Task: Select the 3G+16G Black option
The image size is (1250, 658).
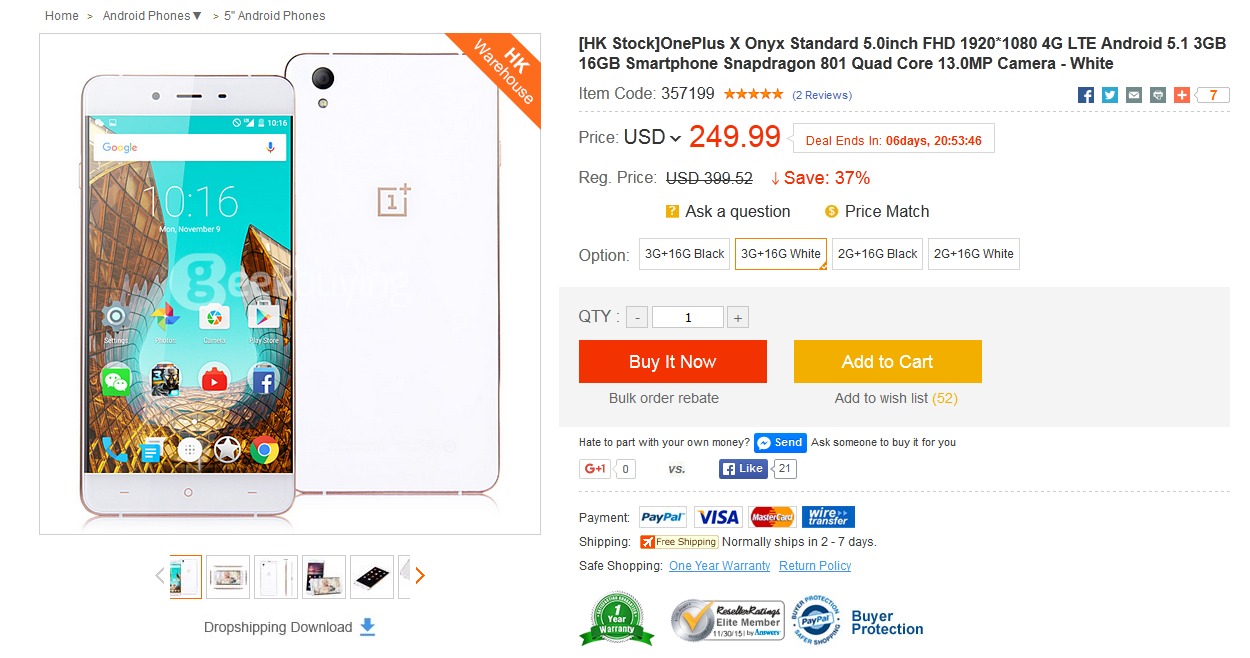Action: click(684, 253)
